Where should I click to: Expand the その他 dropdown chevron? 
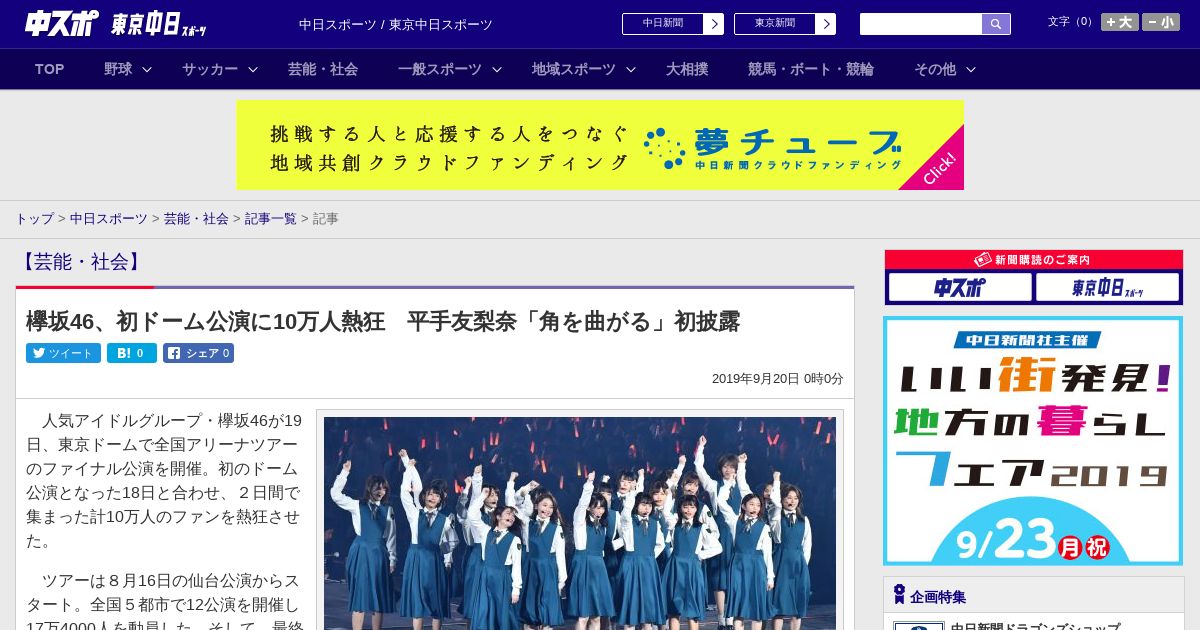click(x=971, y=70)
